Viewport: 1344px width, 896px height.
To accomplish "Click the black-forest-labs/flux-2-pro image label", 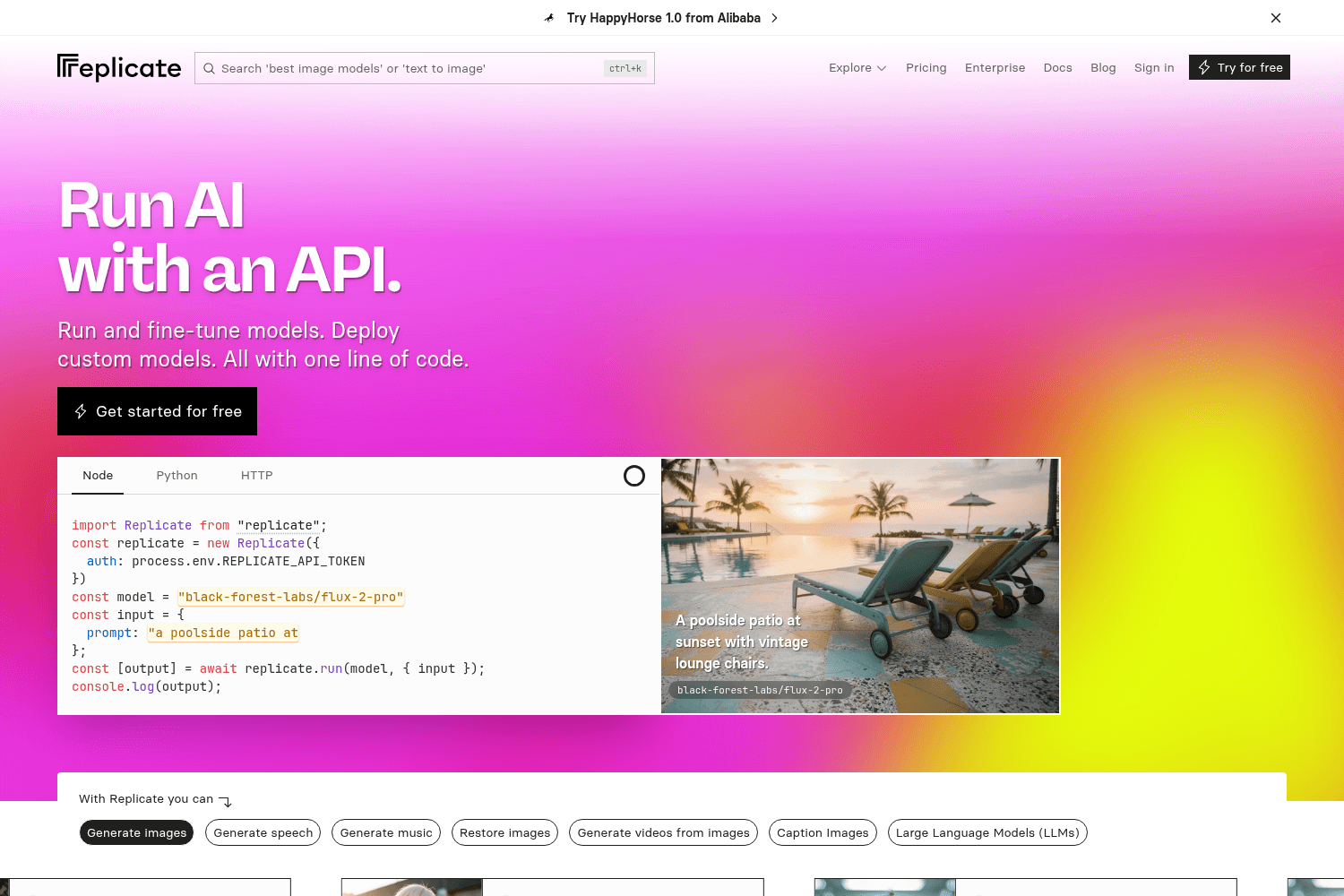I will pyautogui.click(x=760, y=690).
